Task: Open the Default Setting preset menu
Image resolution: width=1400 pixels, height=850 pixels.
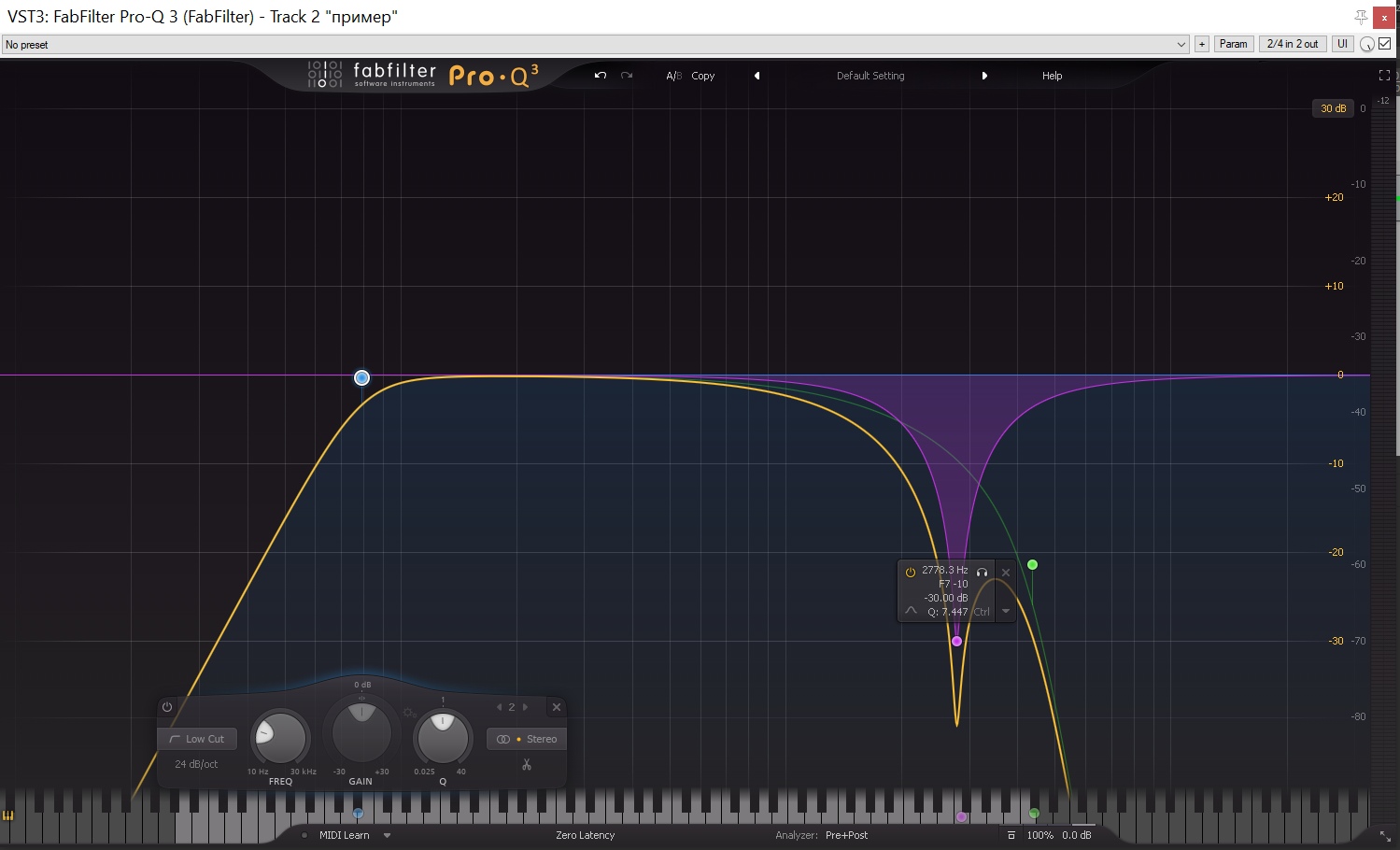Action: pos(870,76)
